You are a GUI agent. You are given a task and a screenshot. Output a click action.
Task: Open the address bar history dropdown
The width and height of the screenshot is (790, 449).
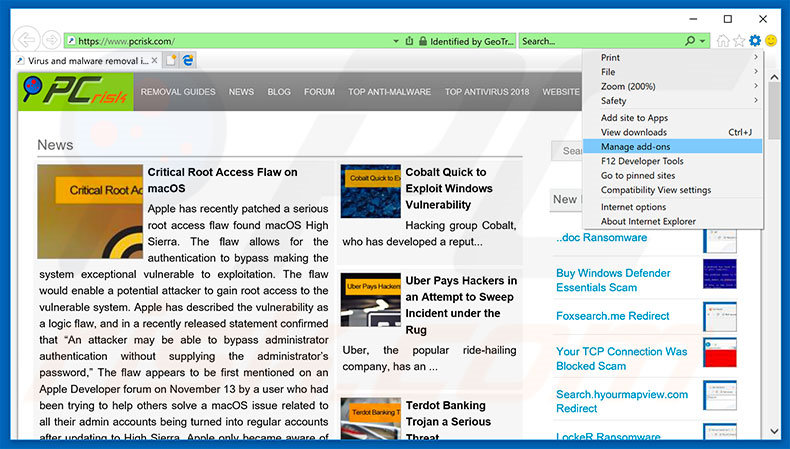[396, 41]
